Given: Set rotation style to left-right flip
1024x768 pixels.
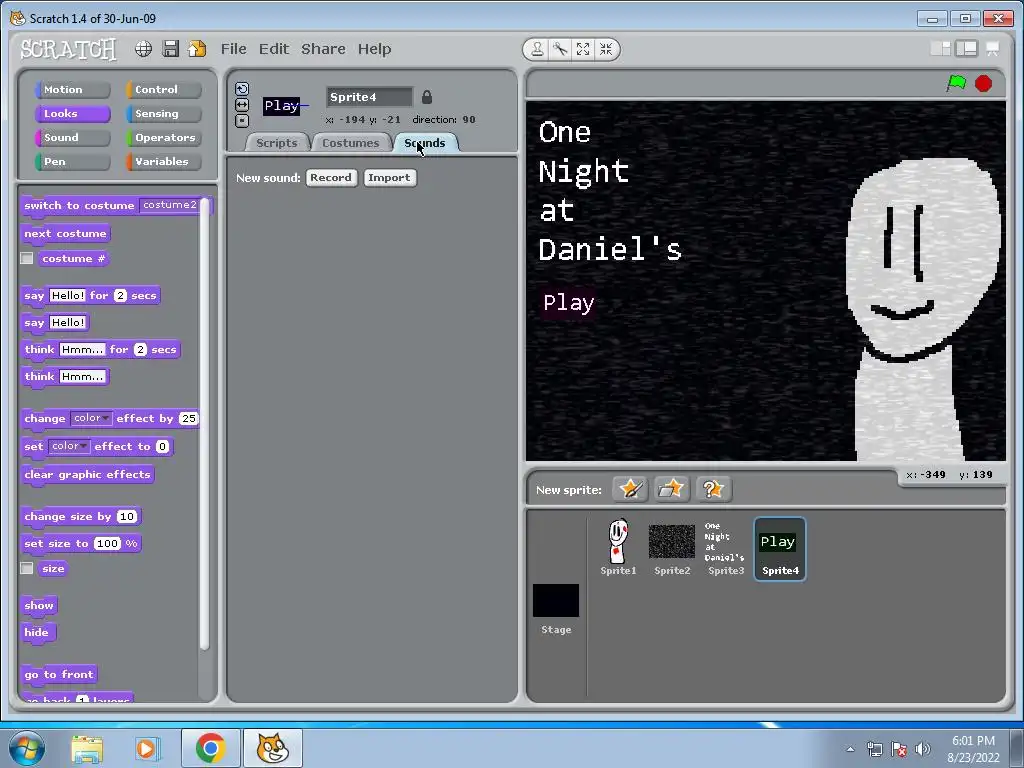Looking at the screenshot, I should (242, 104).
